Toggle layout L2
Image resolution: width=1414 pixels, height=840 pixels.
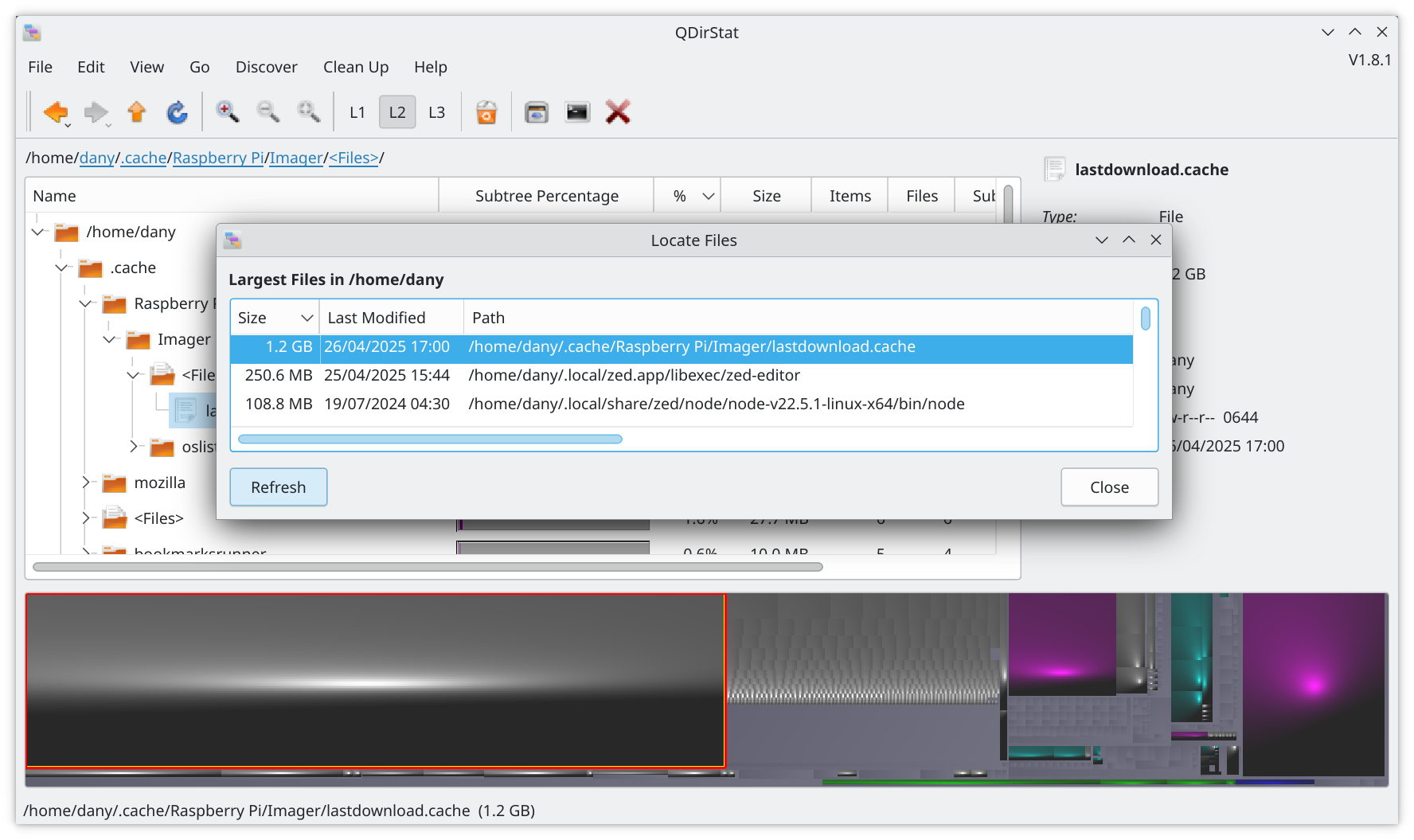click(397, 112)
